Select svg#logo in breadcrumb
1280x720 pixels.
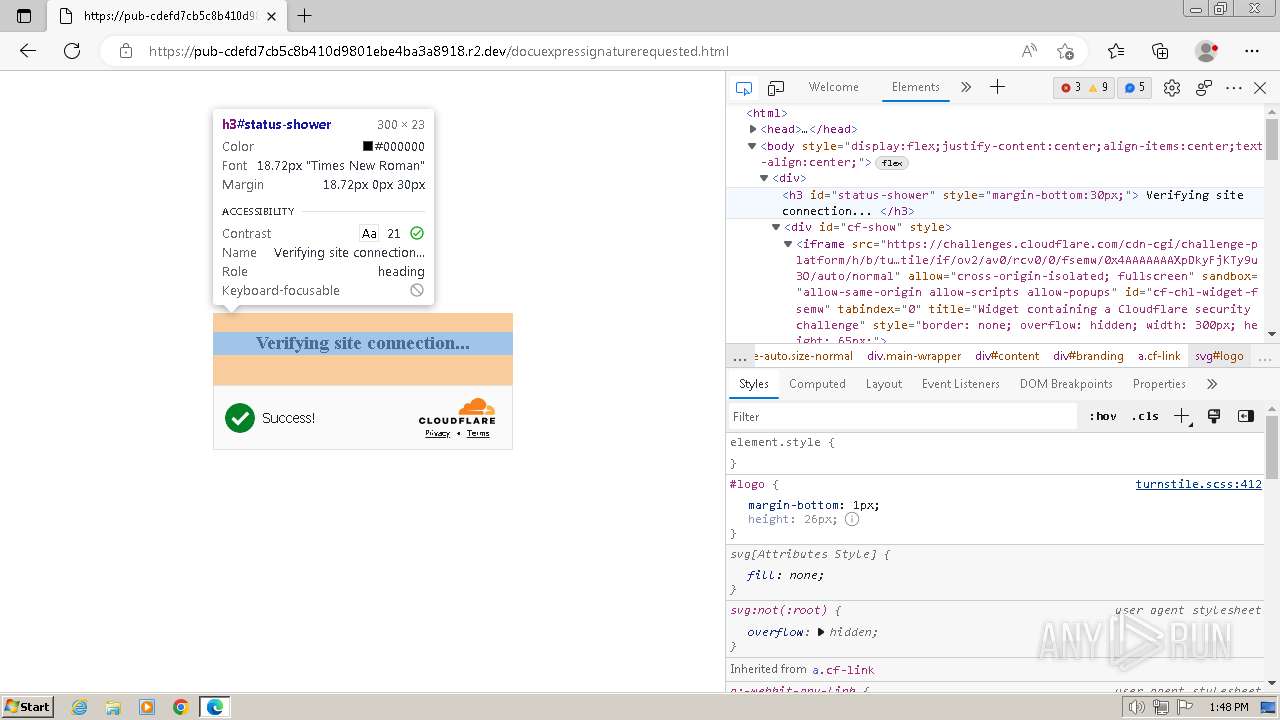coord(1219,356)
